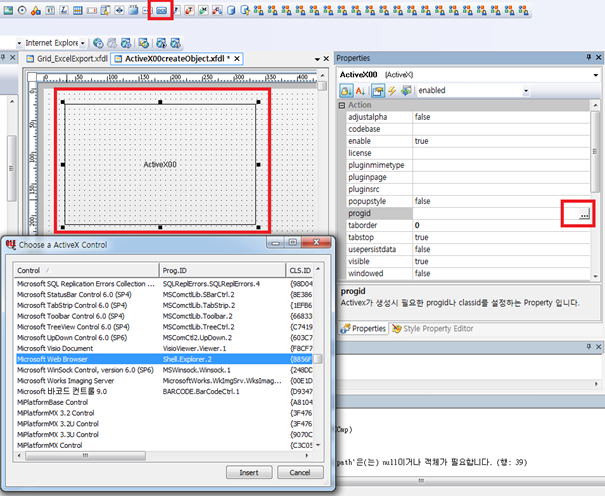The height and width of the screenshot is (496, 605).
Task: Click the lightning bolt events icon
Action: [391, 90]
